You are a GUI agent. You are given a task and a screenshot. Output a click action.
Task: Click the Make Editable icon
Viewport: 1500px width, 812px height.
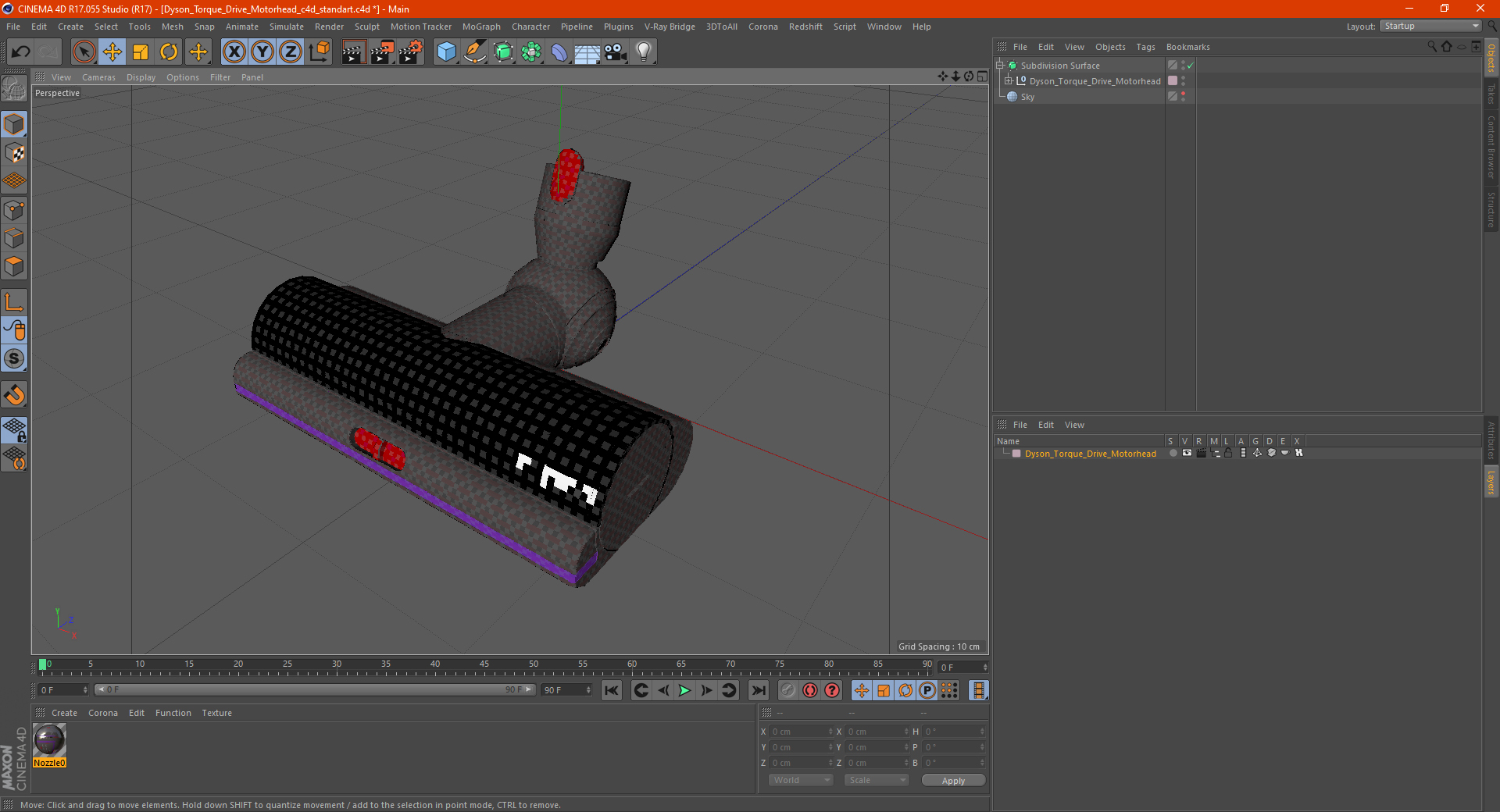pyautogui.click(x=14, y=89)
